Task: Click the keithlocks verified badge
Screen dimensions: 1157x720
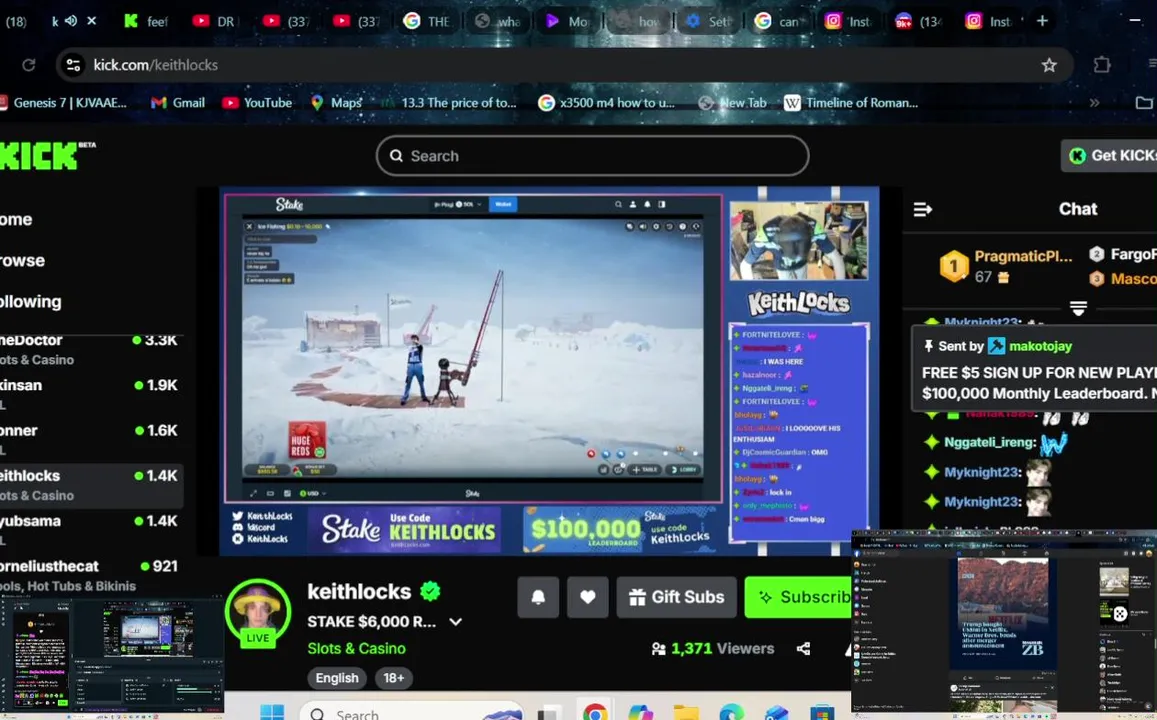Action: [x=430, y=591]
